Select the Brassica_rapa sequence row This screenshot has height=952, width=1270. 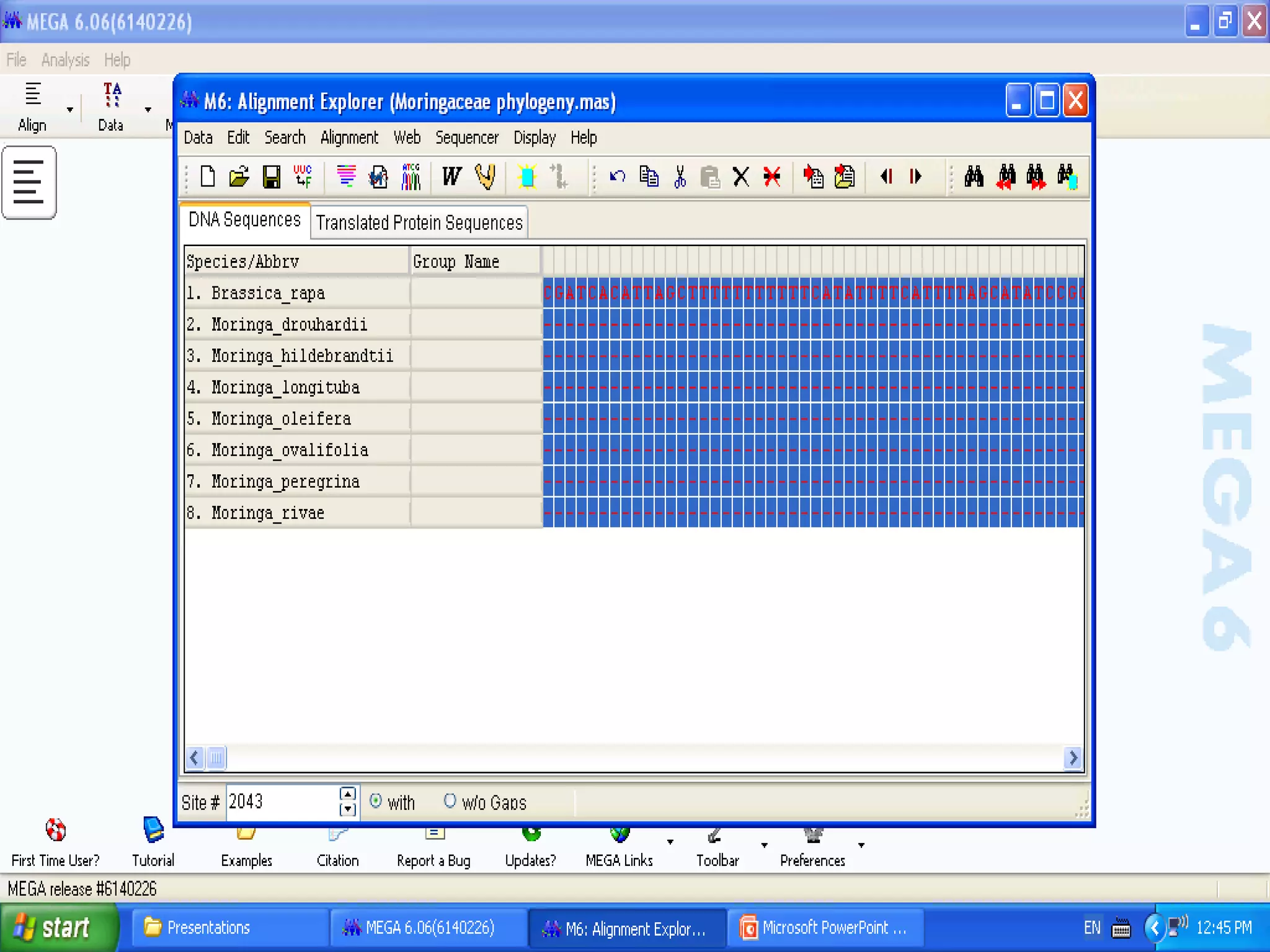(297, 293)
